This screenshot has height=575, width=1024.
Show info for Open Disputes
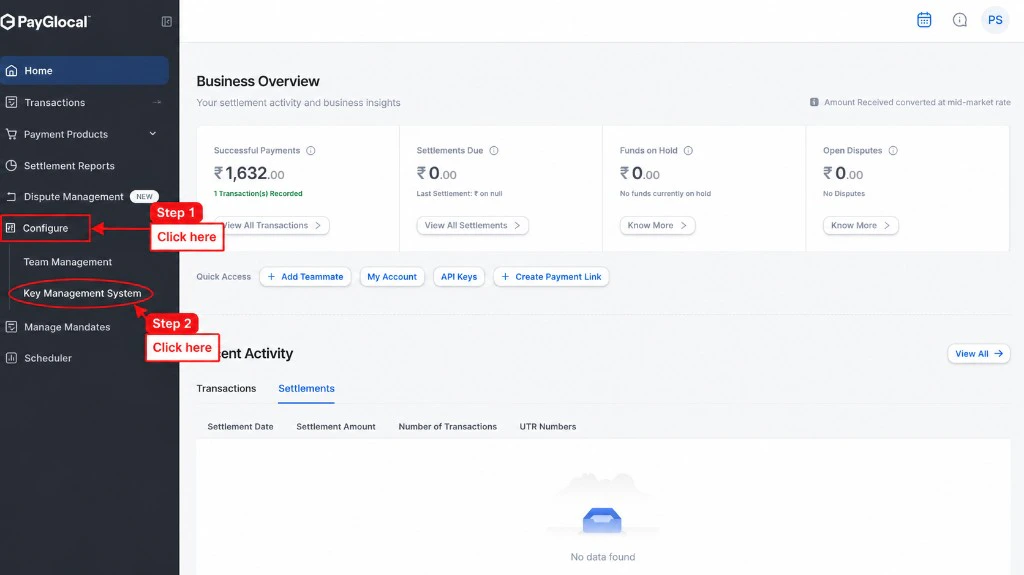pyautogui.click(x=893, y=150)
